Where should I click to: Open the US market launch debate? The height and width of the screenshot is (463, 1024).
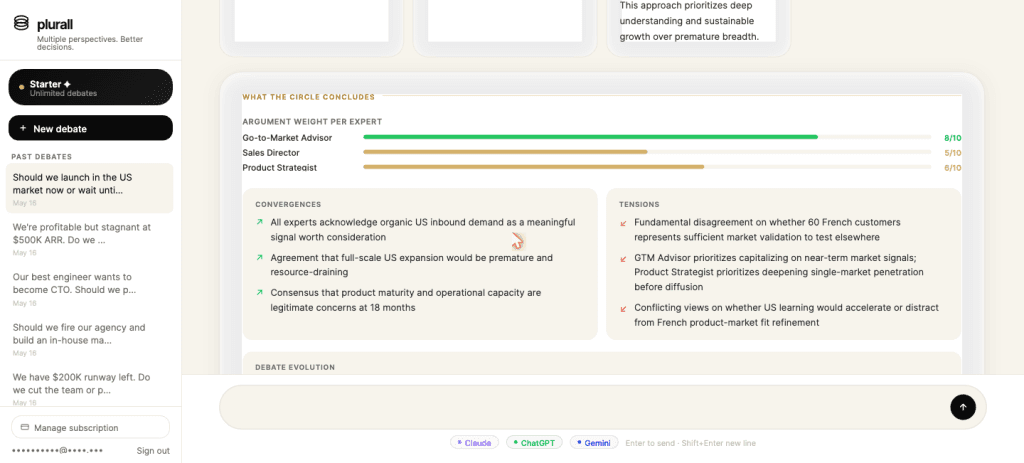click(x=89, y=188)
